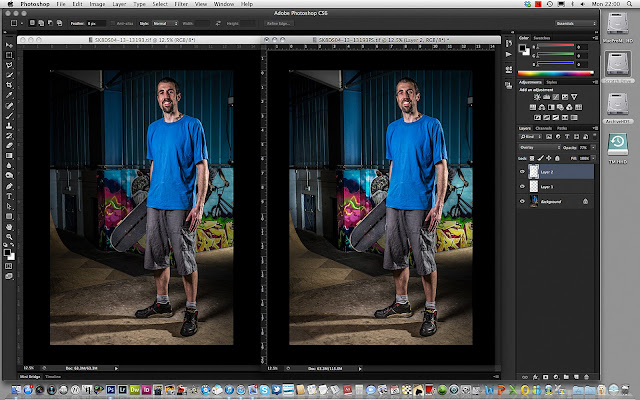Open the Opacity slider dropdown arrow
This screenshot has width=640, height=400.
coord(593,147)
